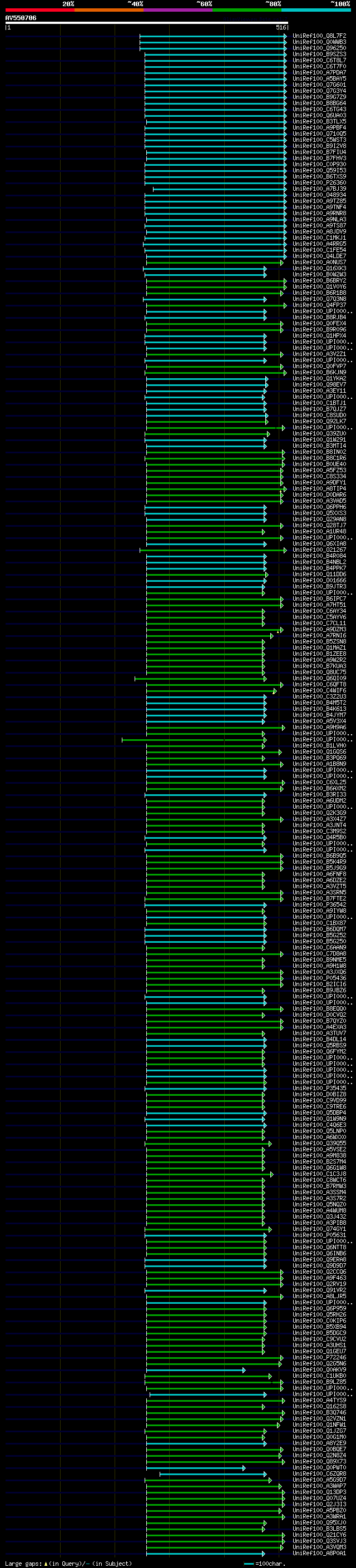Open hit UniRef100_Q0WWB3

[x=319, y=42]
